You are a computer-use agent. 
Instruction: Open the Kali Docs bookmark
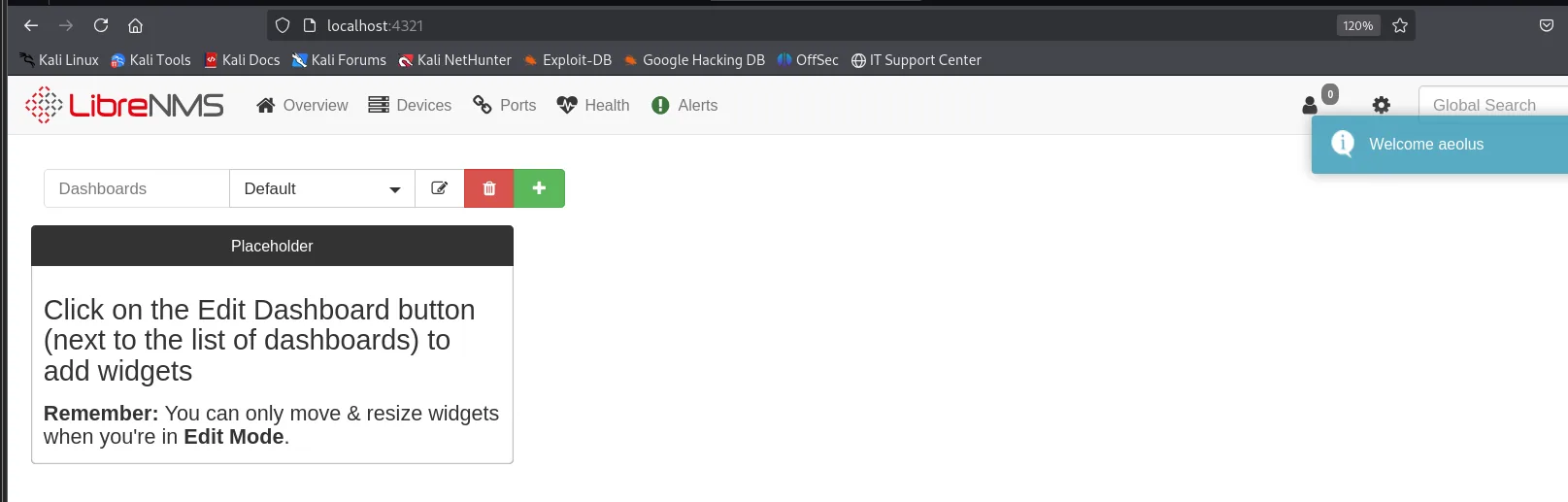point(242,60)
